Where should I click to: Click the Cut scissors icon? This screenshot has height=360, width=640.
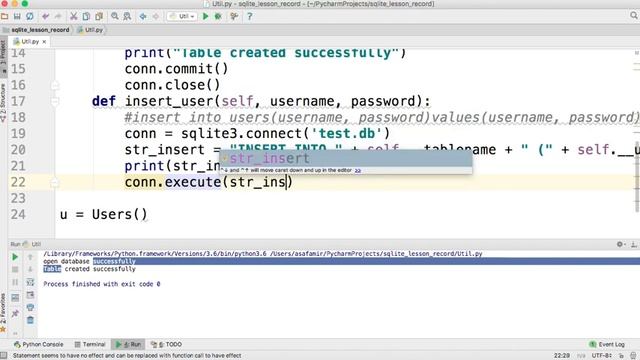[x=73, y=16]
